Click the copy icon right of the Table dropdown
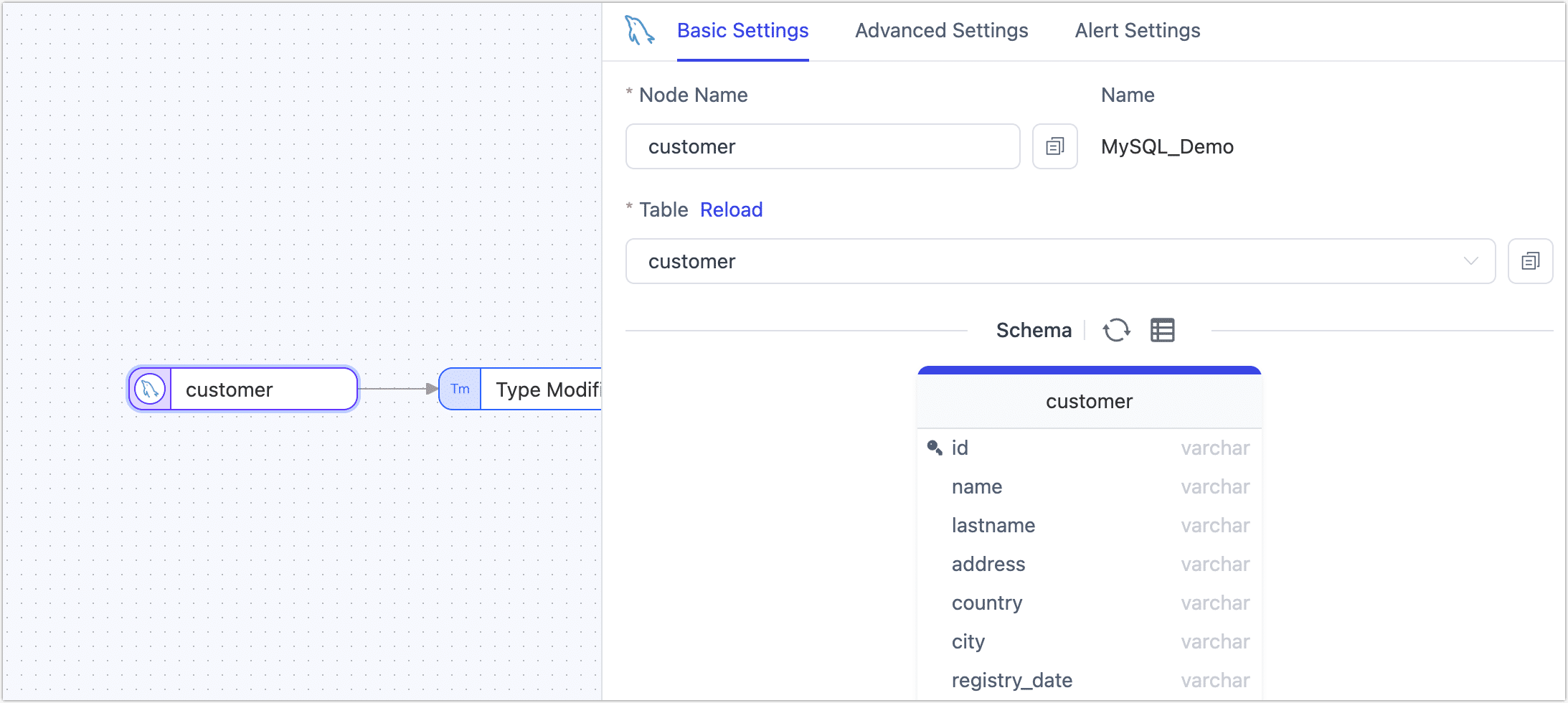This screenshot has width=1568, height=703. pyautogui.click(x=1531, y=261)
